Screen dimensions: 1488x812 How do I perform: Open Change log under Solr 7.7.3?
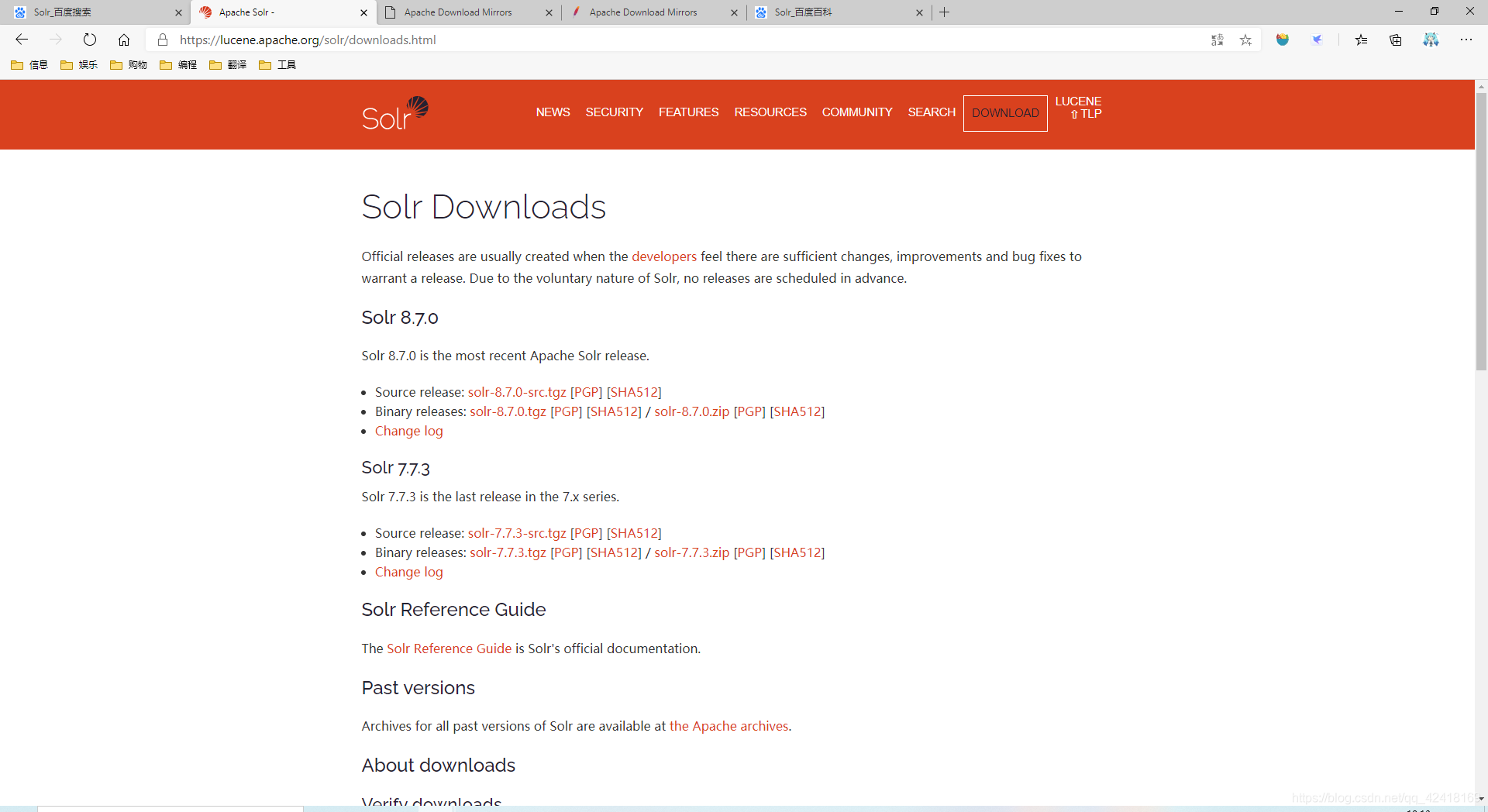[409, 572]
